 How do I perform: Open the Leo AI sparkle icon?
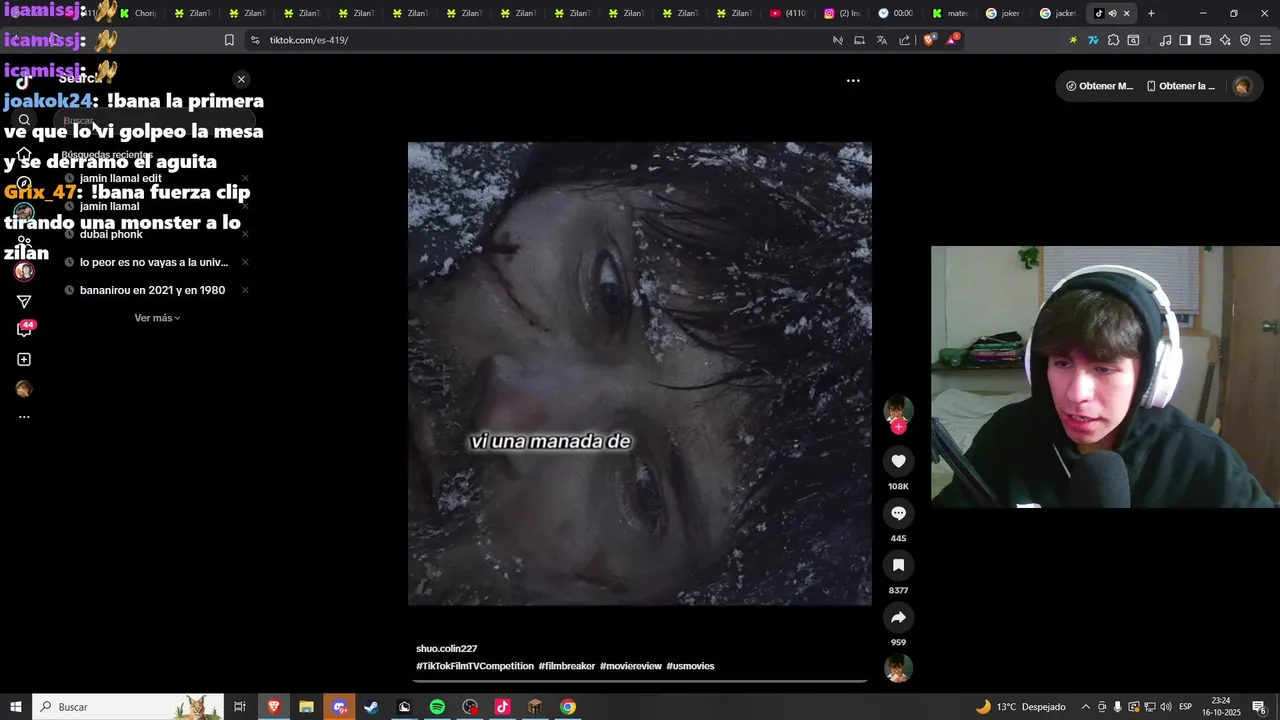1225,40
